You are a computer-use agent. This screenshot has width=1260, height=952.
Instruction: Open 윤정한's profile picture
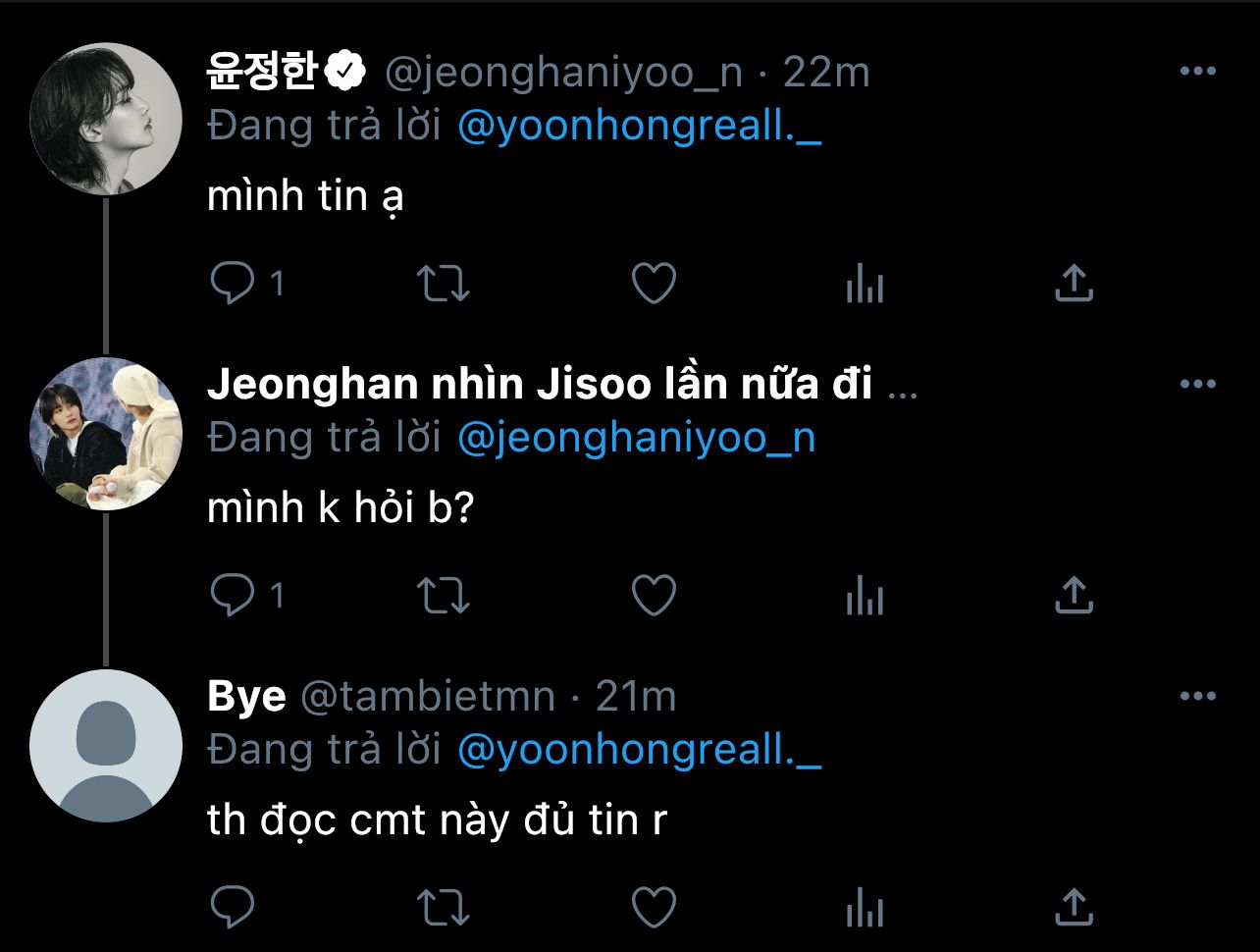coord(106,119)
